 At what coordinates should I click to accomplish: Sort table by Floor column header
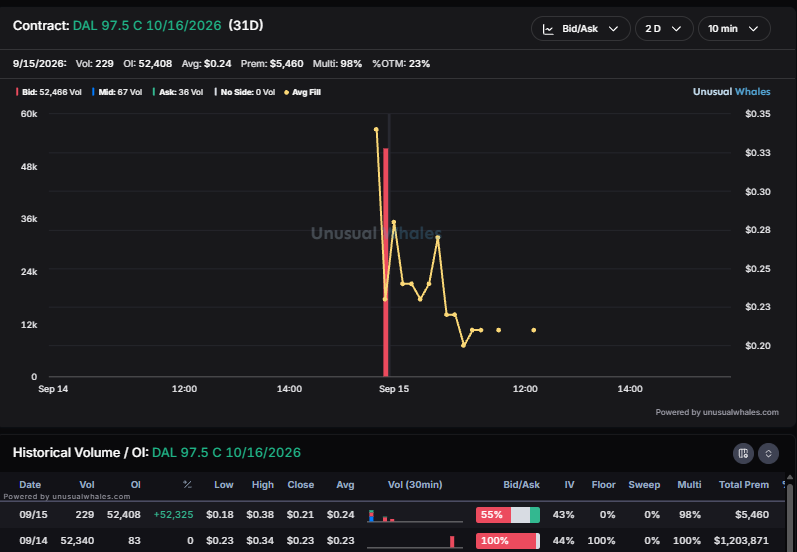click(x=603, y=484)
